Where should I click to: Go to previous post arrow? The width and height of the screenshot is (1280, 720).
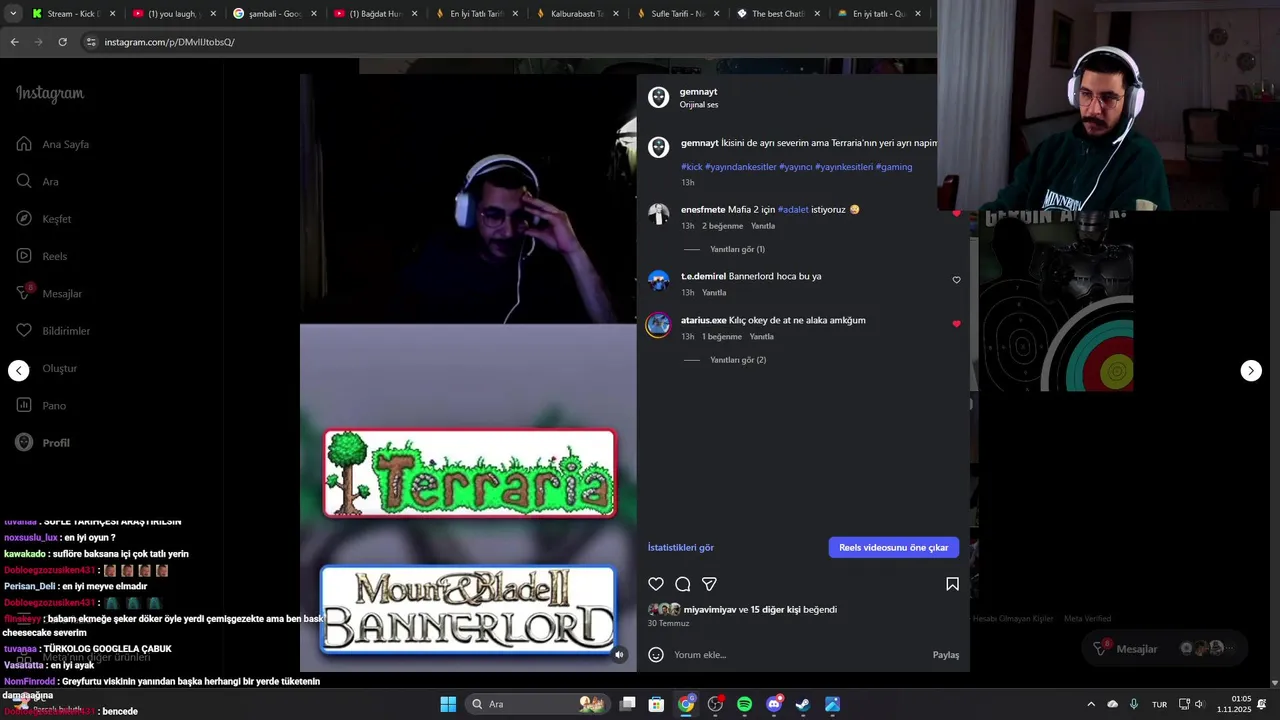pos(19,371)
